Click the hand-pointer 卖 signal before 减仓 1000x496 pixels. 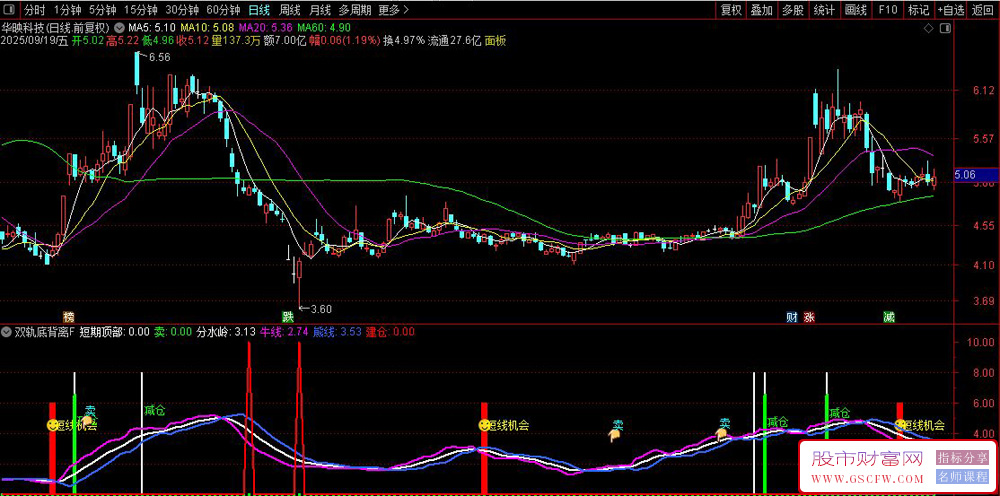722,434
